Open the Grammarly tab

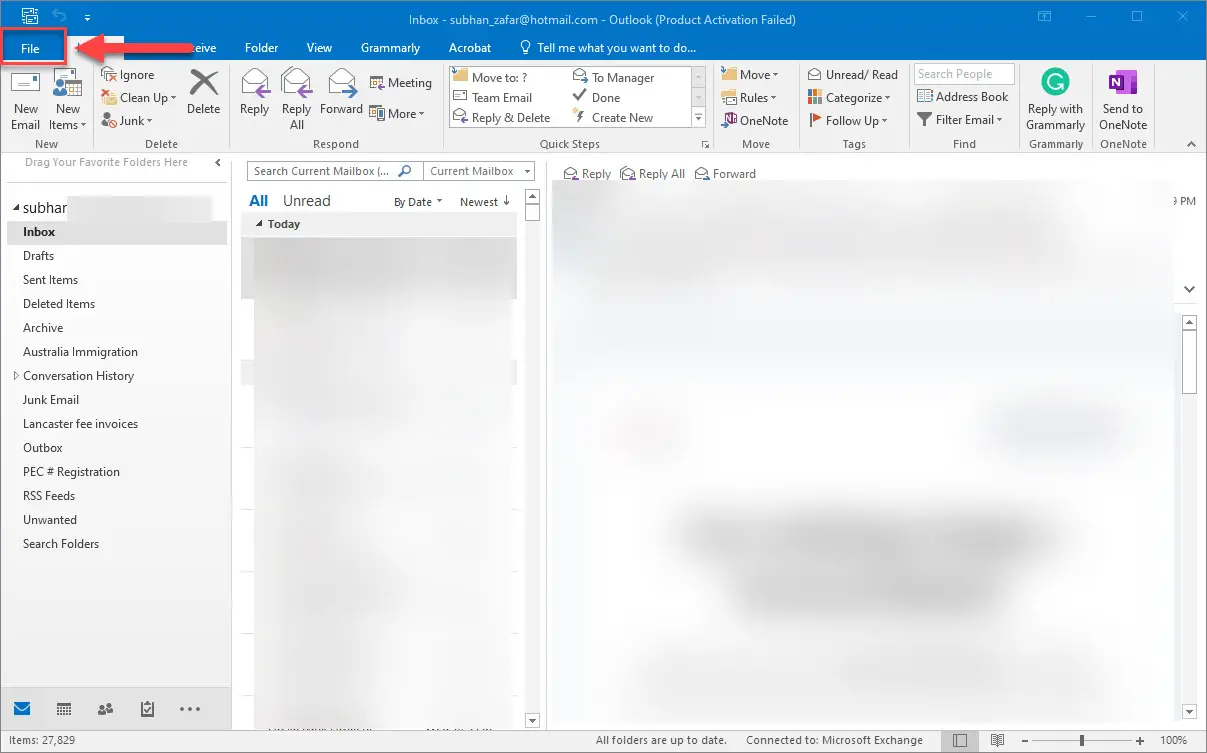coord(391,48)
